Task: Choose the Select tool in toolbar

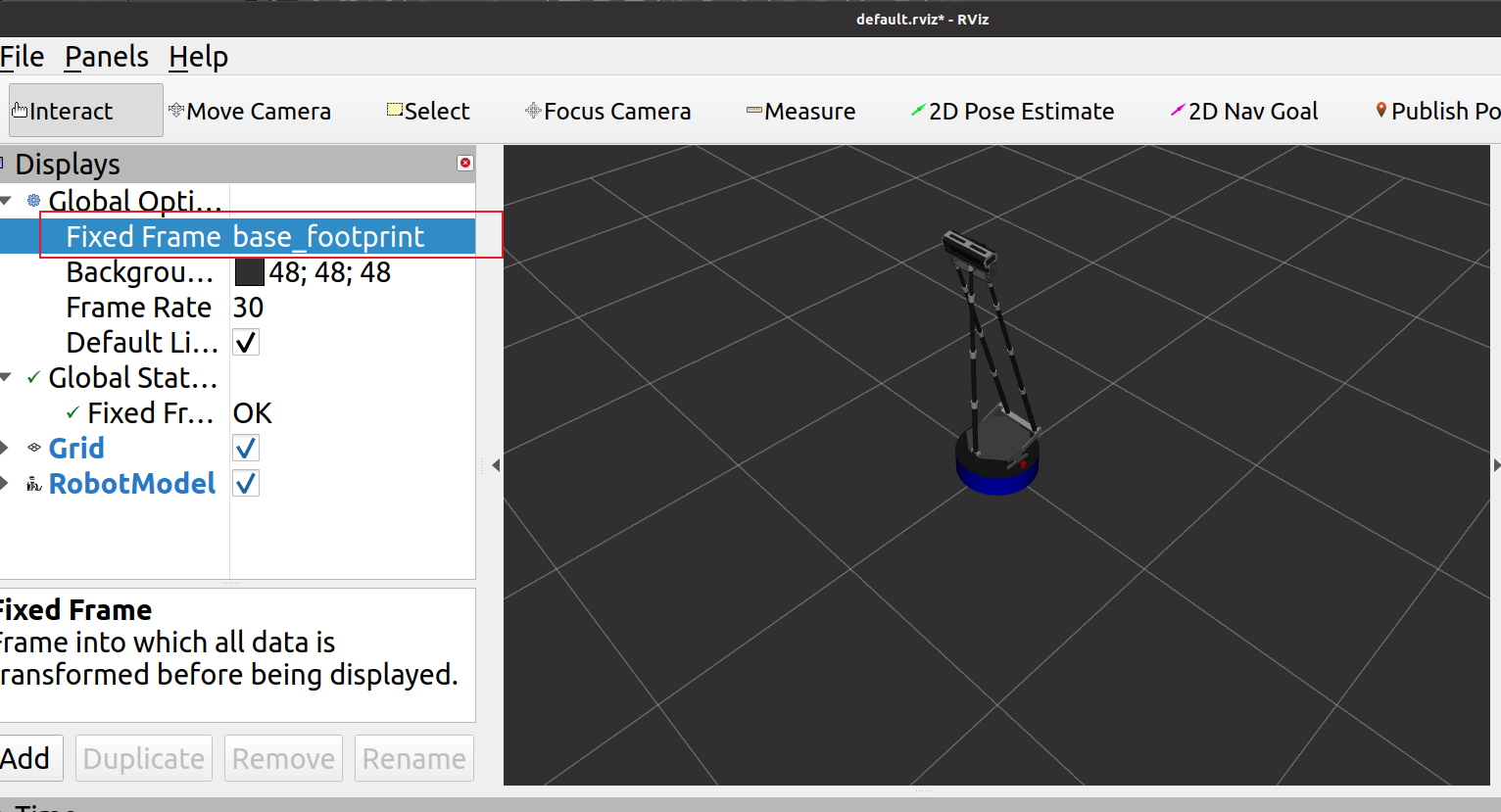Action: (428, 112)
